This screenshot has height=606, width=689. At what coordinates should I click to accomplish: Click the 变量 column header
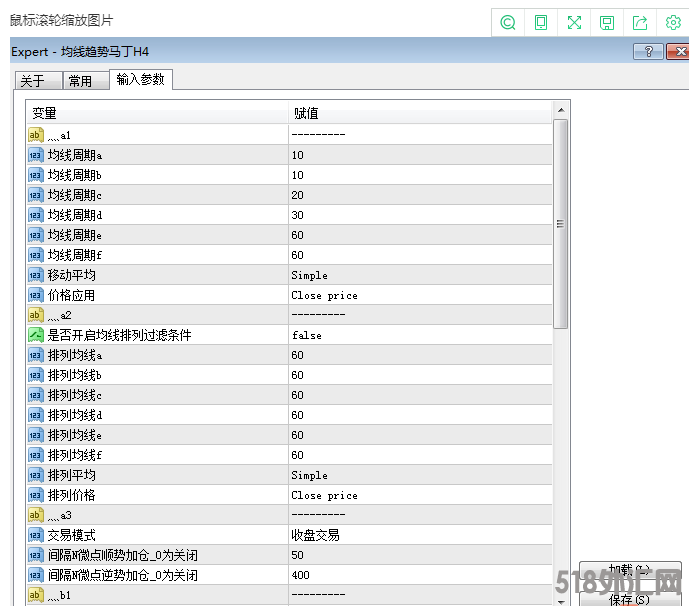tap(157, 113)
